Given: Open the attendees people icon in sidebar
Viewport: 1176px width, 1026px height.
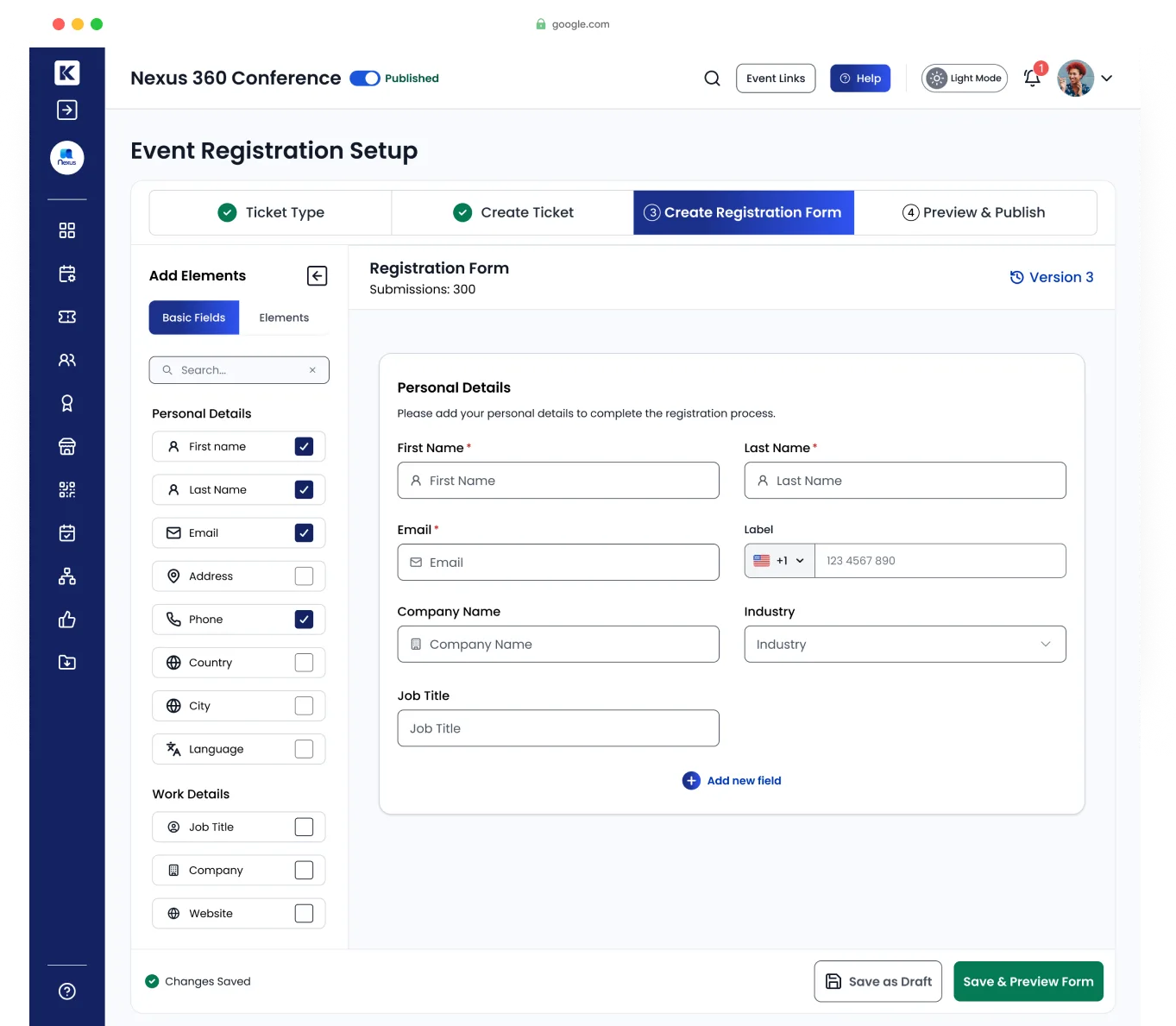Looking at the screenshot, I should click(x=67, y=360).
